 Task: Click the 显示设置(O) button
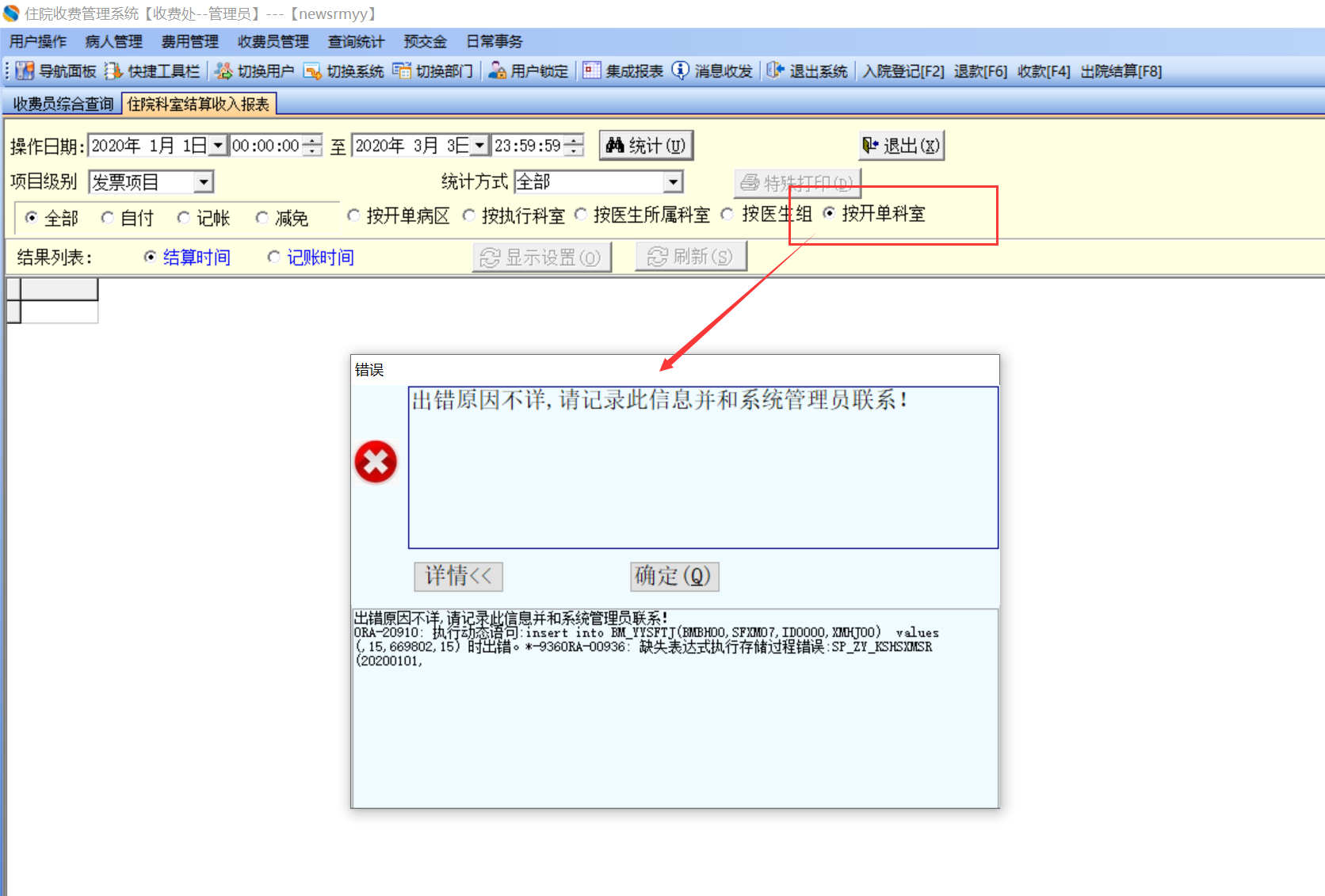[x=542, y=257]
